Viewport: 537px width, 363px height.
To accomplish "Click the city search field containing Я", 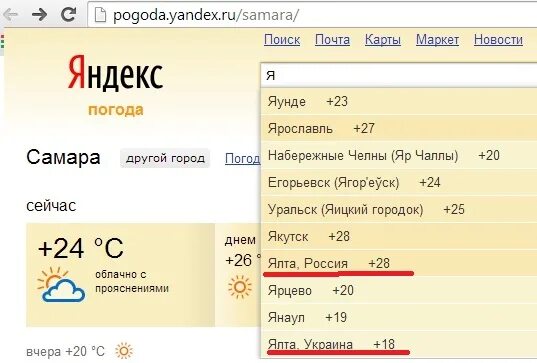I will click(x=399, y=76).
